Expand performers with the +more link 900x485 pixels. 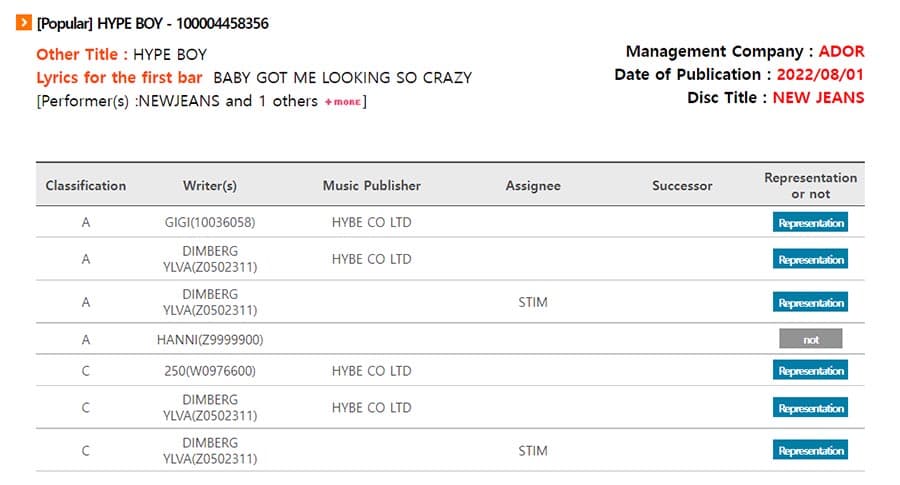pos(343,102)
